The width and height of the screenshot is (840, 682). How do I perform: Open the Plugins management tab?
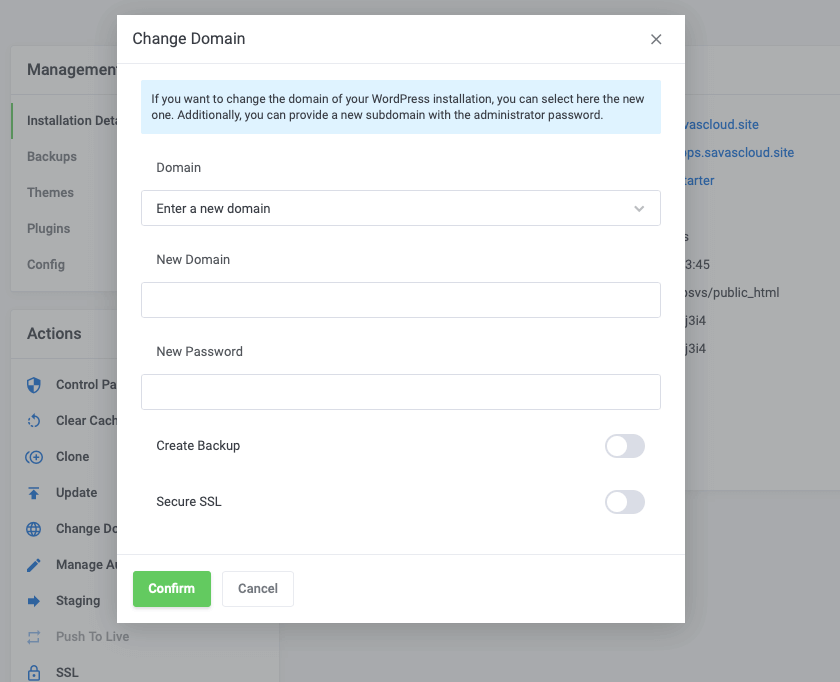49,228
